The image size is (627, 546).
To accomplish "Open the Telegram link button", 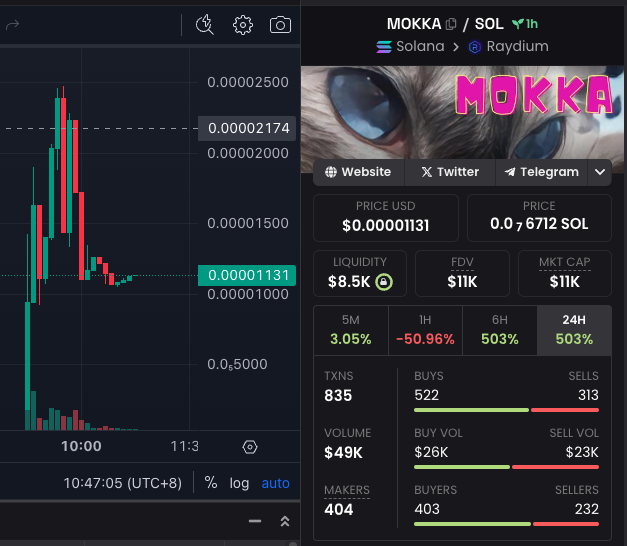I will (541, 172).
